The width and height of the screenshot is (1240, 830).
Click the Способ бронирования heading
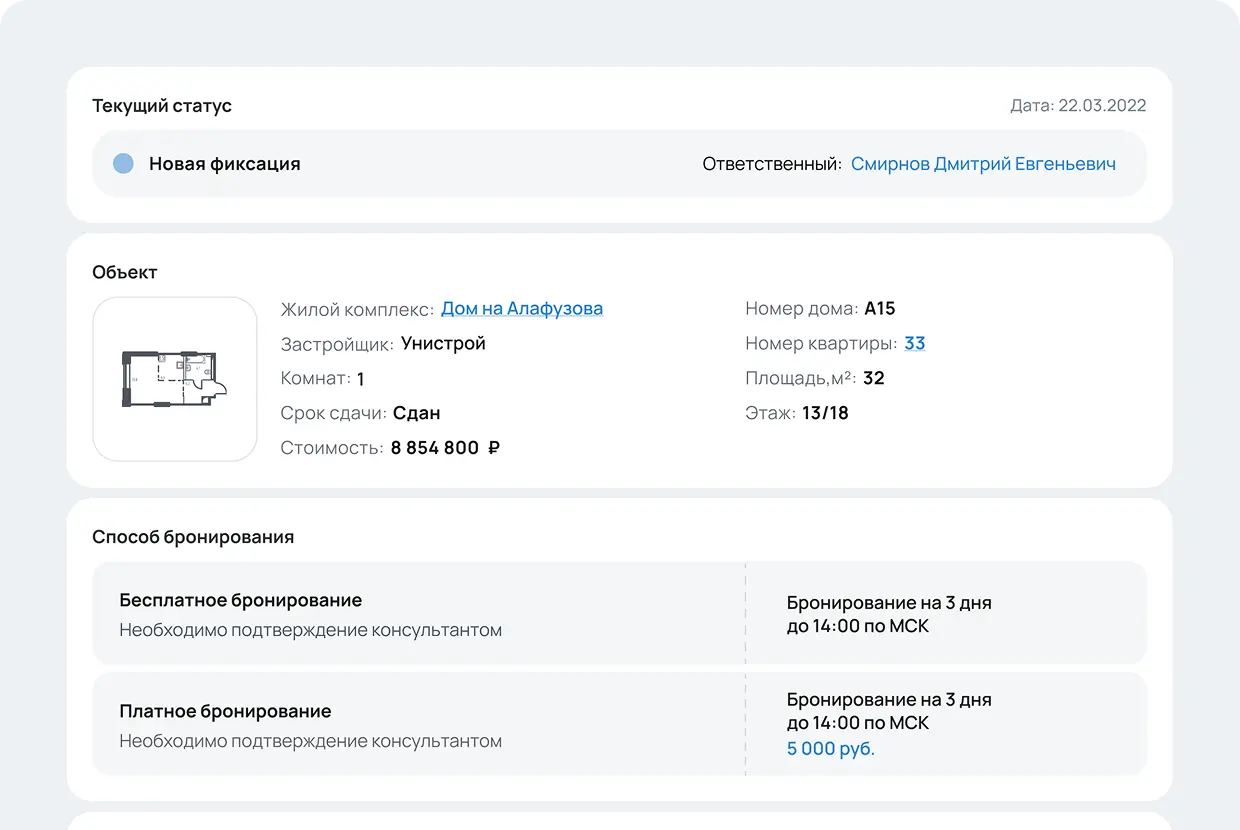tap(193, 537)
